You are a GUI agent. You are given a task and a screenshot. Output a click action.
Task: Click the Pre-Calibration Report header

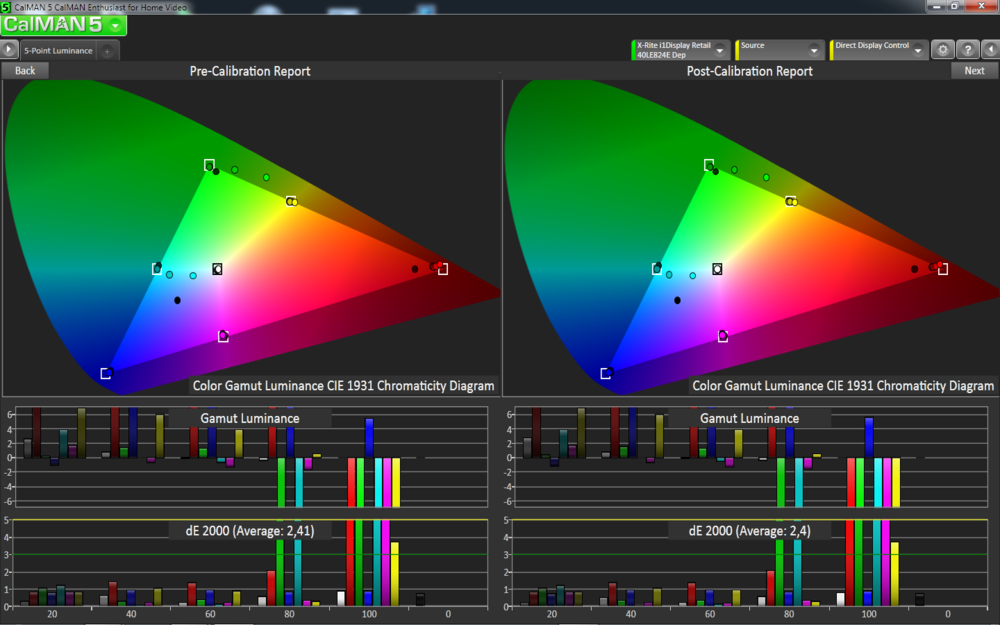[248, 70]
